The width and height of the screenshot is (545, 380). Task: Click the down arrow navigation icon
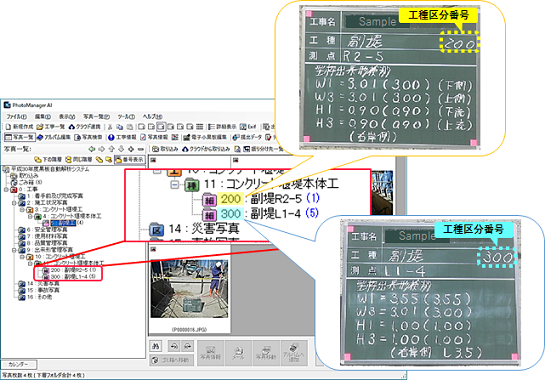(x=121, y=149)
